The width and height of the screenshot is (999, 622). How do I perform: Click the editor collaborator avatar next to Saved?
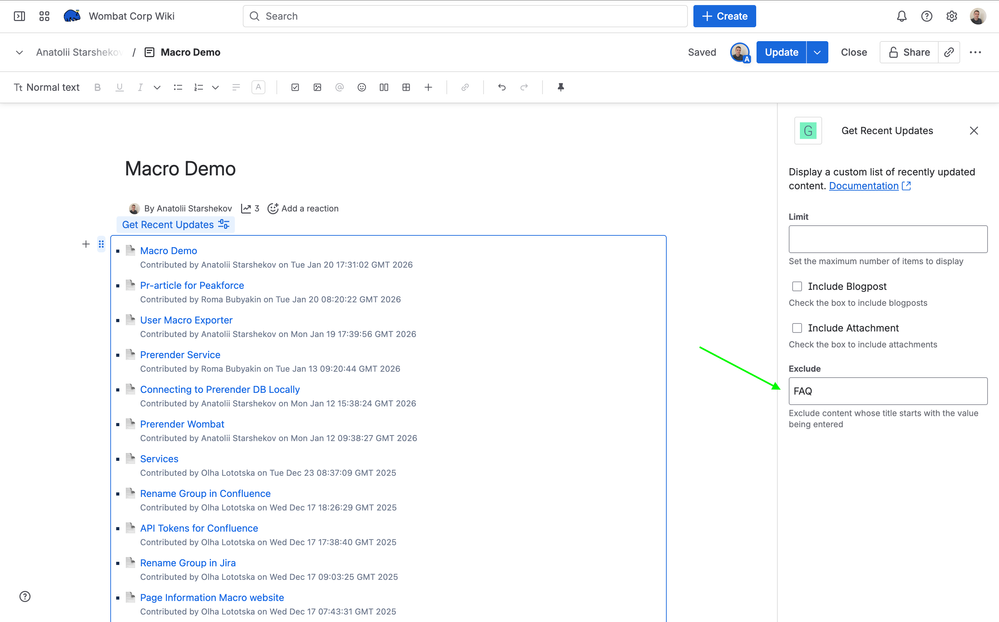coord(740,52)
